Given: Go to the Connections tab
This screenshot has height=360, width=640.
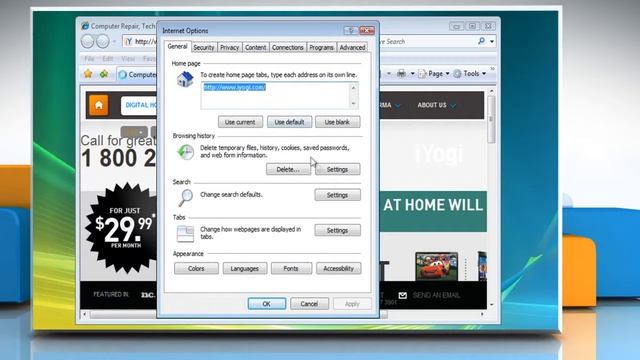Looking at the screenshot, I should coord(287,47).
